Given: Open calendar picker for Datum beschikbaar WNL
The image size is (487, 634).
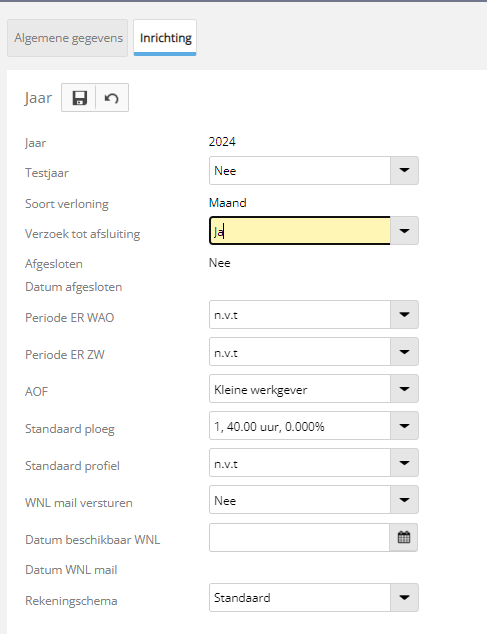Looking at the screenshot, I should 404,537.
